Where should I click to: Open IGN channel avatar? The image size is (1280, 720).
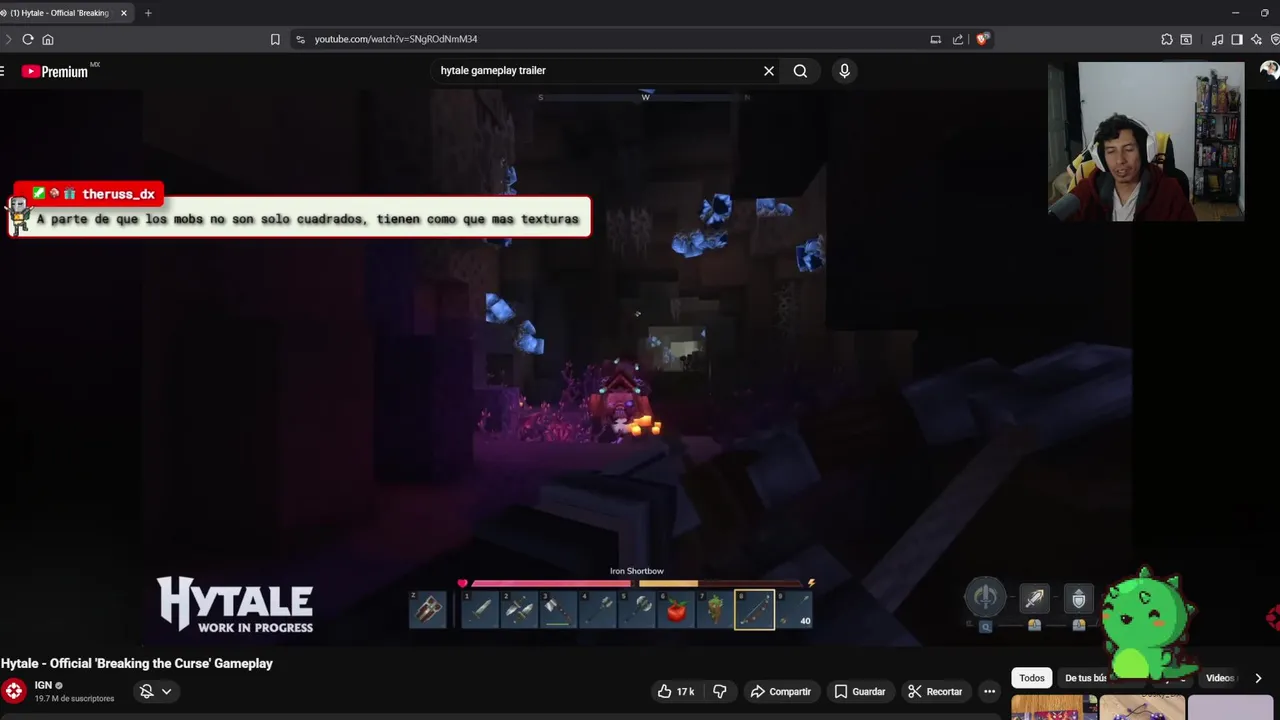pyautogui.click(x=14, y=691)
